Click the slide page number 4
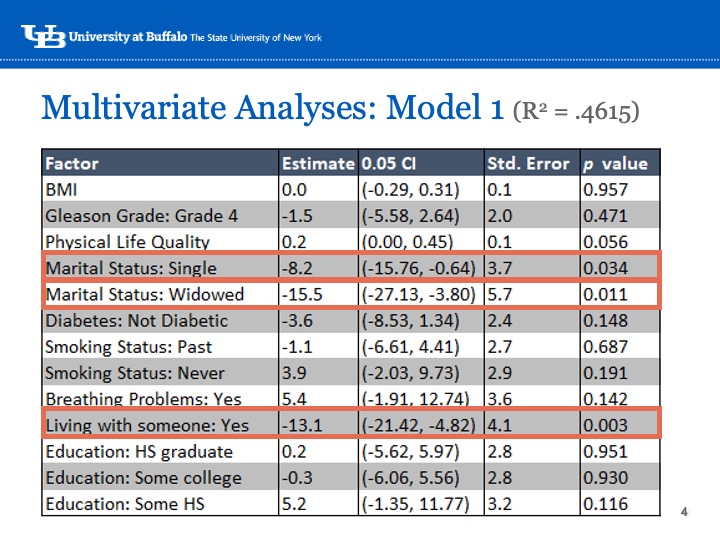 click(x=684, y=513)
